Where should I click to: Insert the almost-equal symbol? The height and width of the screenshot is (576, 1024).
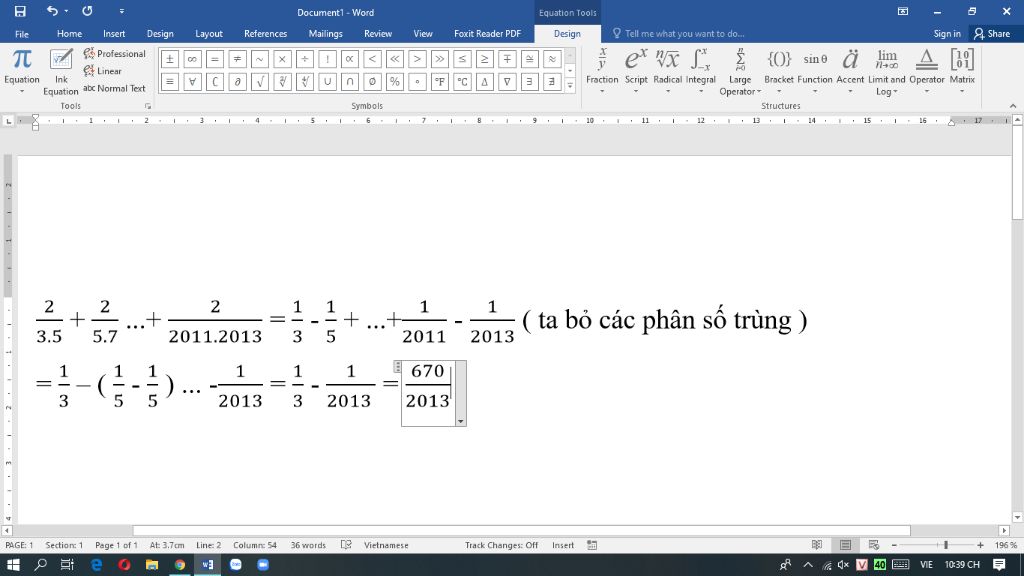pyautogui.click(x=552, y=59)
